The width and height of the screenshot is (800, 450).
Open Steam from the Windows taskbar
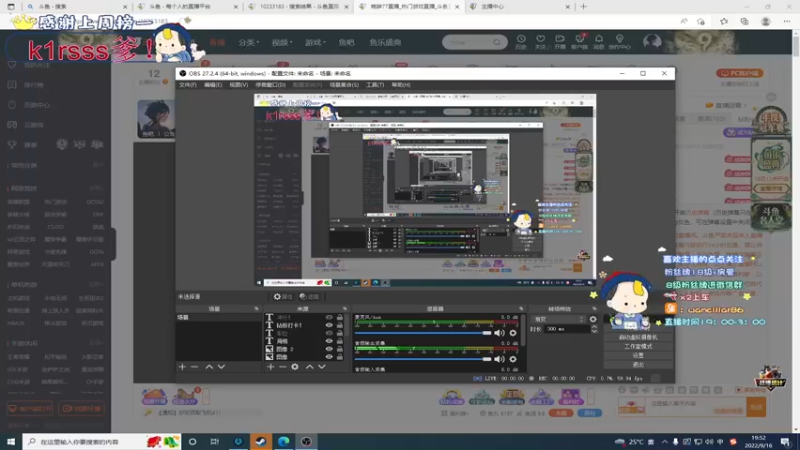[x=261, y=441]
